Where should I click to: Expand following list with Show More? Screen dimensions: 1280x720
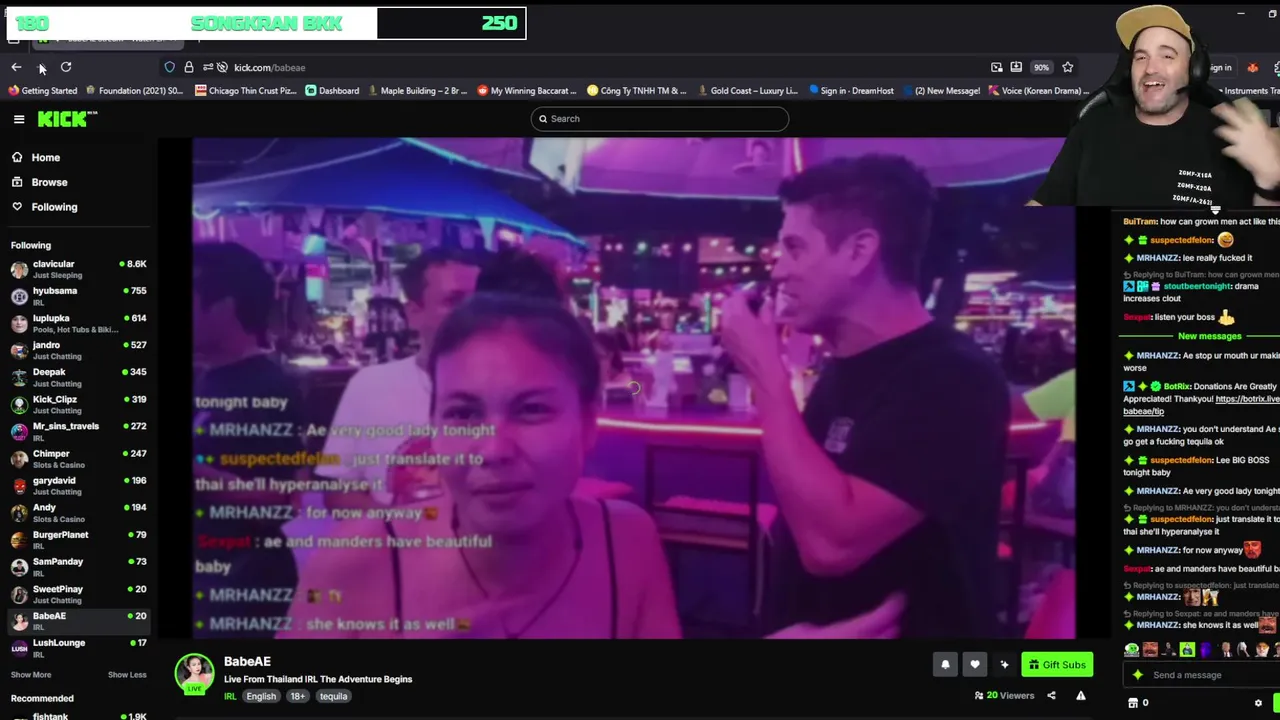(x=31, y=675)
